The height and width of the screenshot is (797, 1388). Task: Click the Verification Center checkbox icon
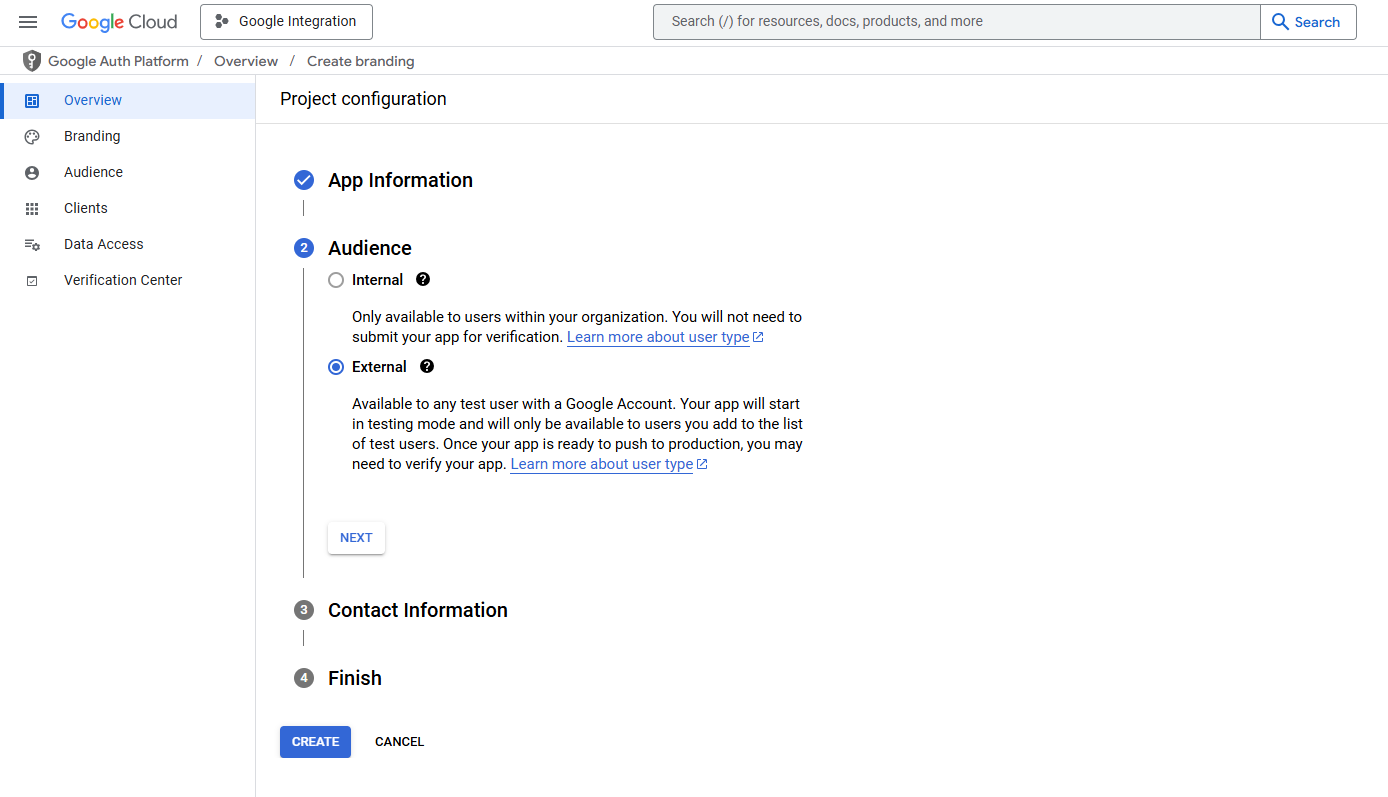(x=32, y=281)
